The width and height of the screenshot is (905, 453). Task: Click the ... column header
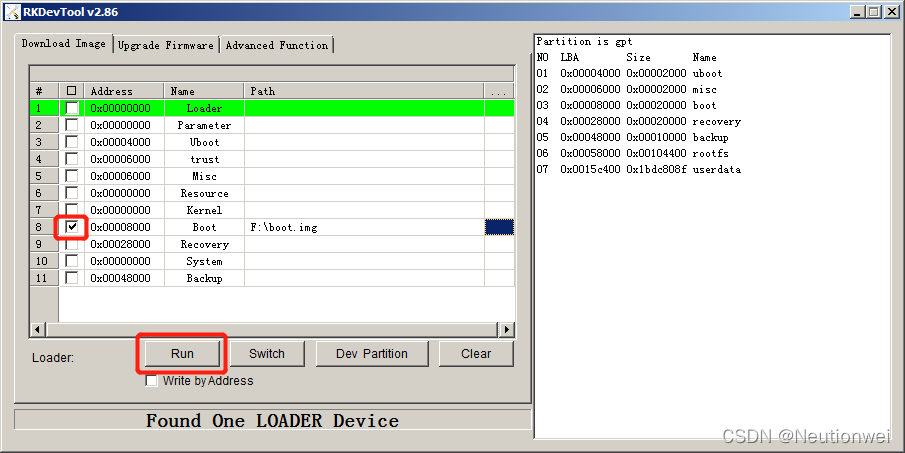[499, 91]
